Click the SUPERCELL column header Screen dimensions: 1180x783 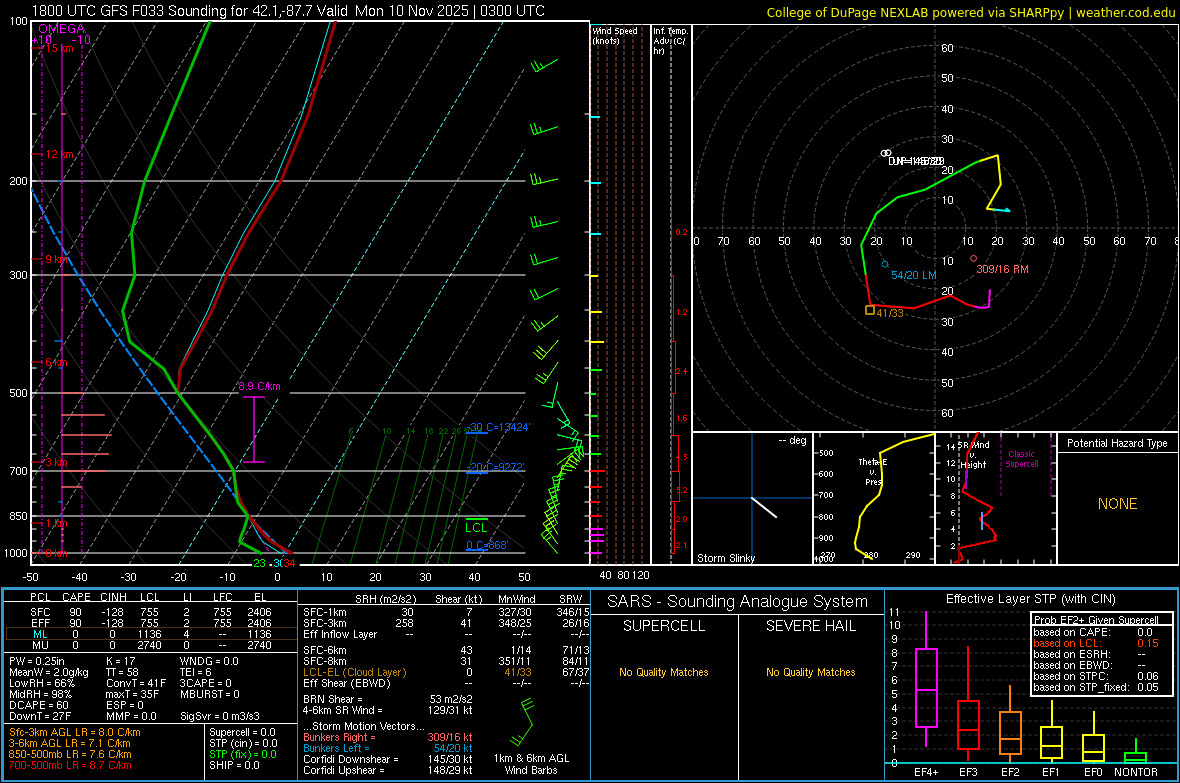coord(664,626)
